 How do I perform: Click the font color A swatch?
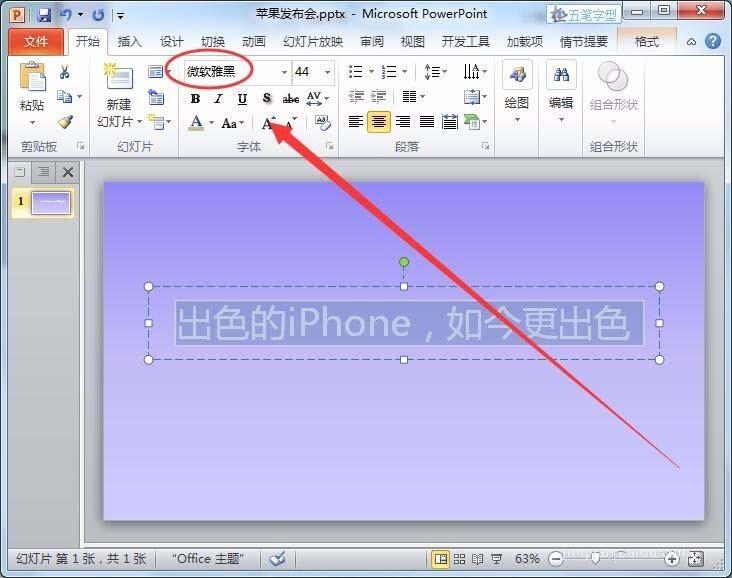tap(197, 123)
